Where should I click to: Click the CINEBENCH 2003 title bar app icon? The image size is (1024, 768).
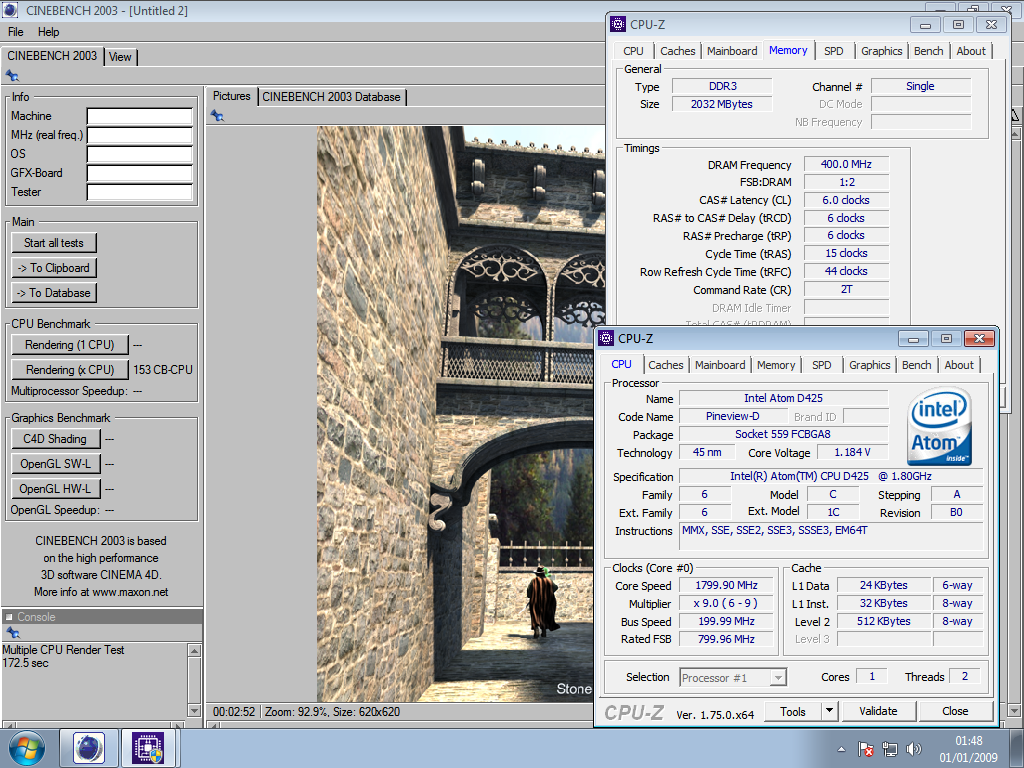(x=10, y=10)
